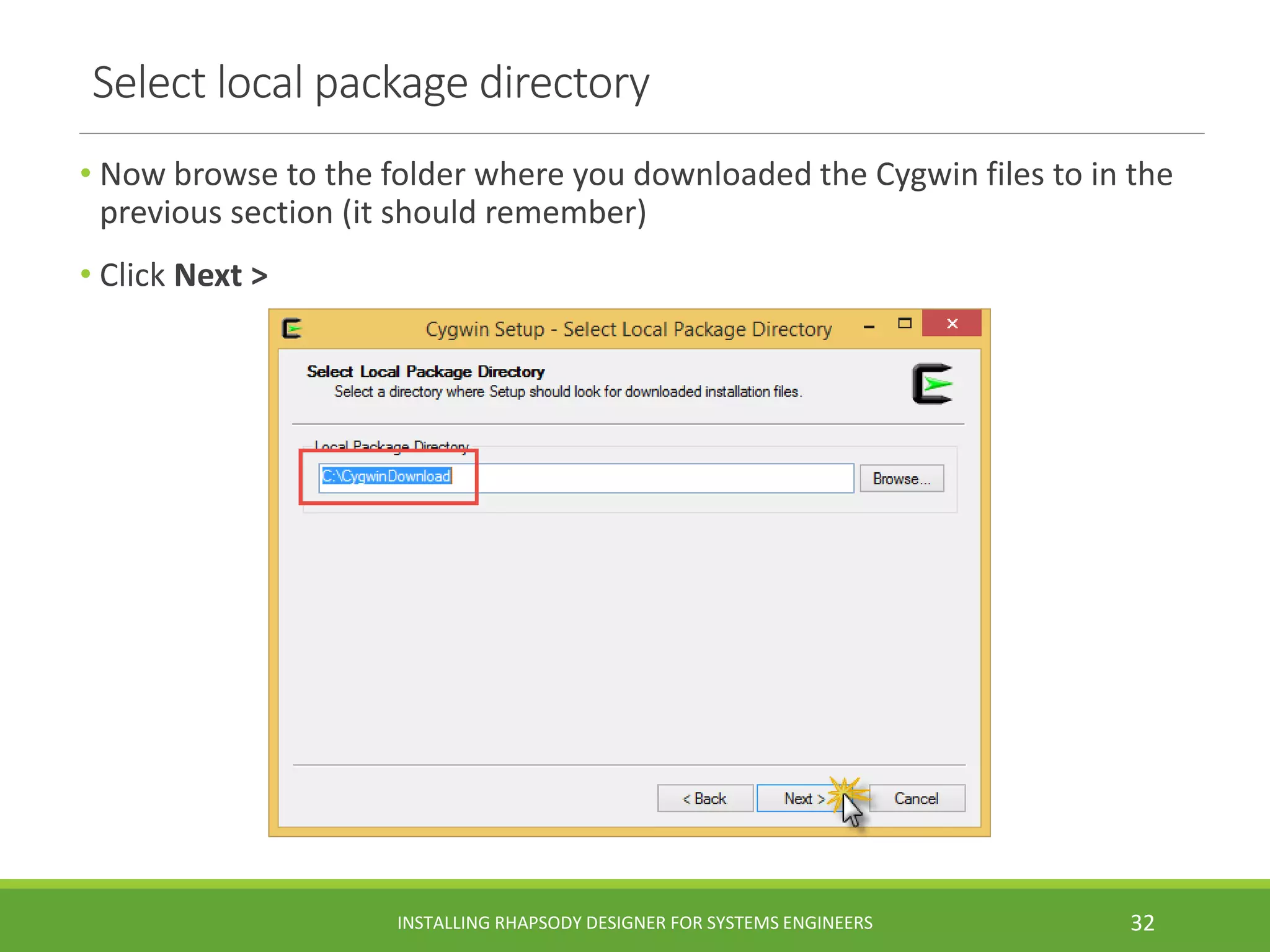Click the 'Click Next >' bullet text
Viewport: 1270px width, 952px height.
point(184,275)
